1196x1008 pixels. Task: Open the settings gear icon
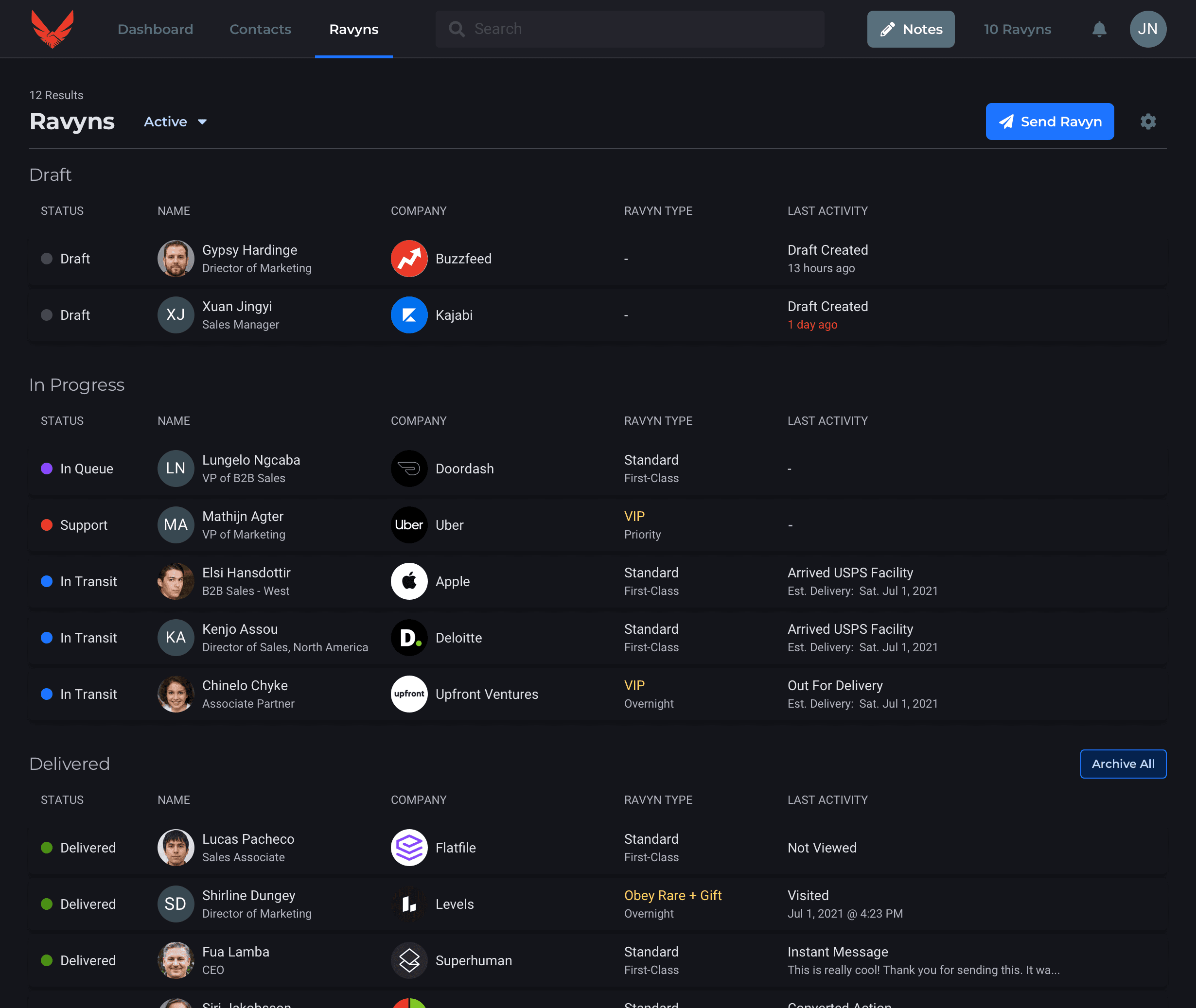pyautogui.click(x=1148, y=122)
